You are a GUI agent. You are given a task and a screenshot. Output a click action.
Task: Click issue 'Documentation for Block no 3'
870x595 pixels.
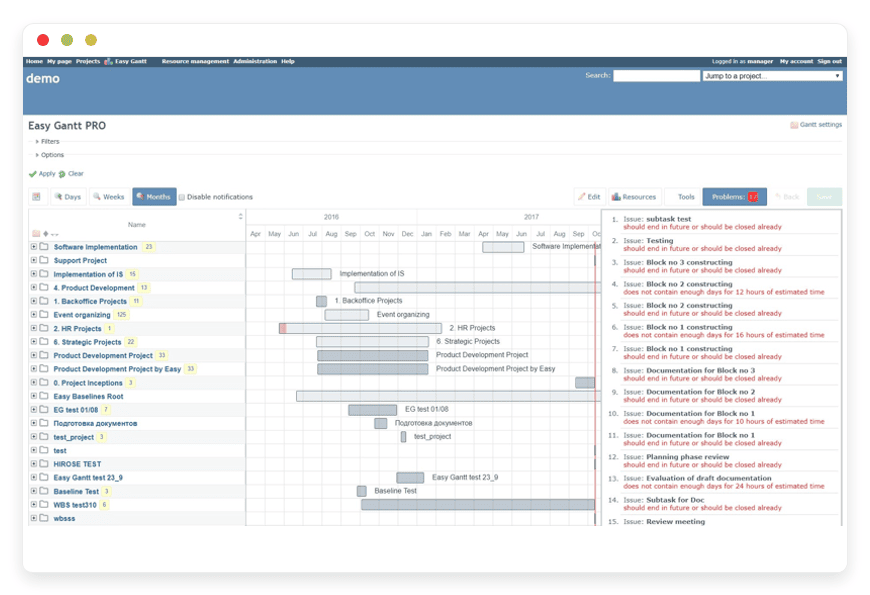(701, 371)
